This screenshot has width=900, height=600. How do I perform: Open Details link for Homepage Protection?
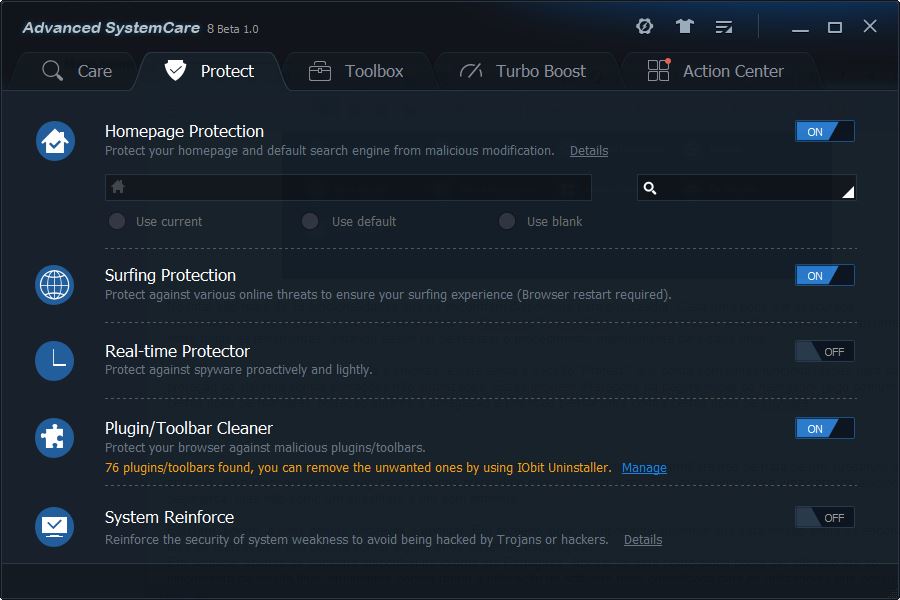tap(589, 151)
